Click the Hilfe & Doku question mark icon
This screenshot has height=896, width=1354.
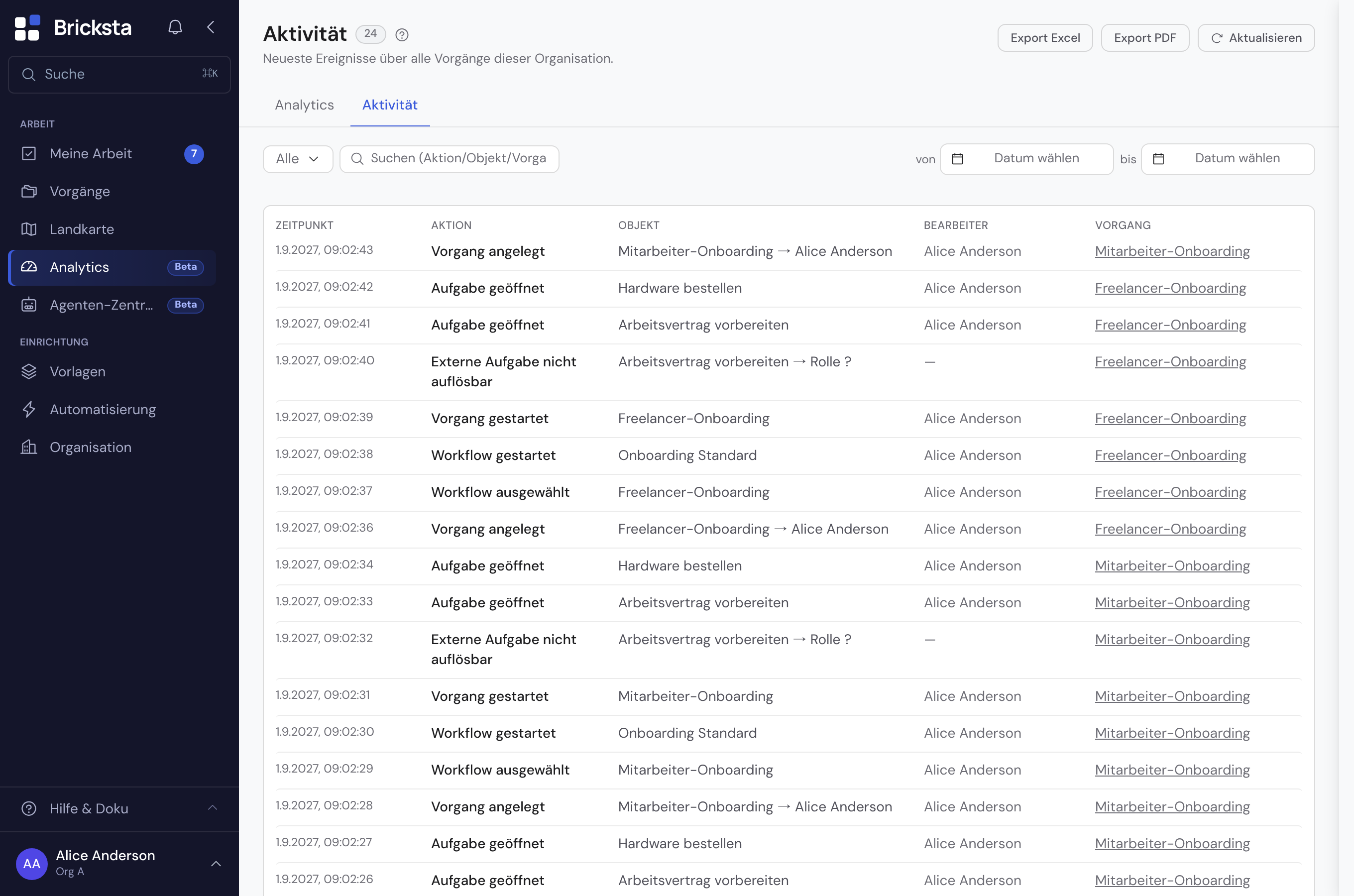tap(28, 808)
